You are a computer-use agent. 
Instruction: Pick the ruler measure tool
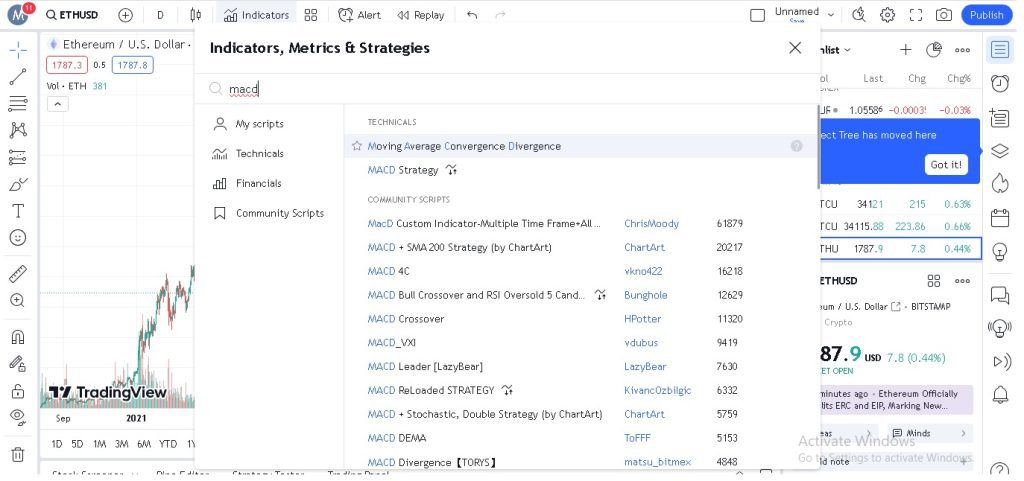click(x=18, y=274)
